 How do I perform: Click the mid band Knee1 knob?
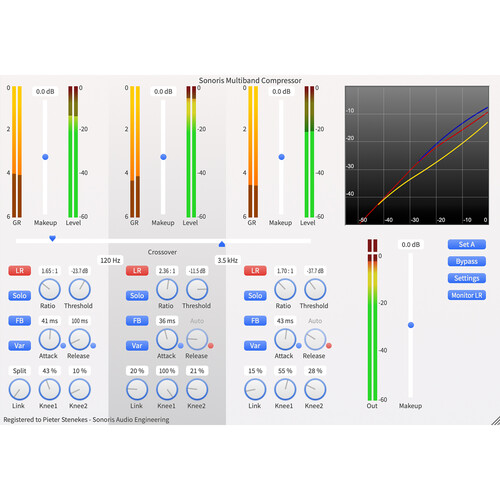point(167,389)
